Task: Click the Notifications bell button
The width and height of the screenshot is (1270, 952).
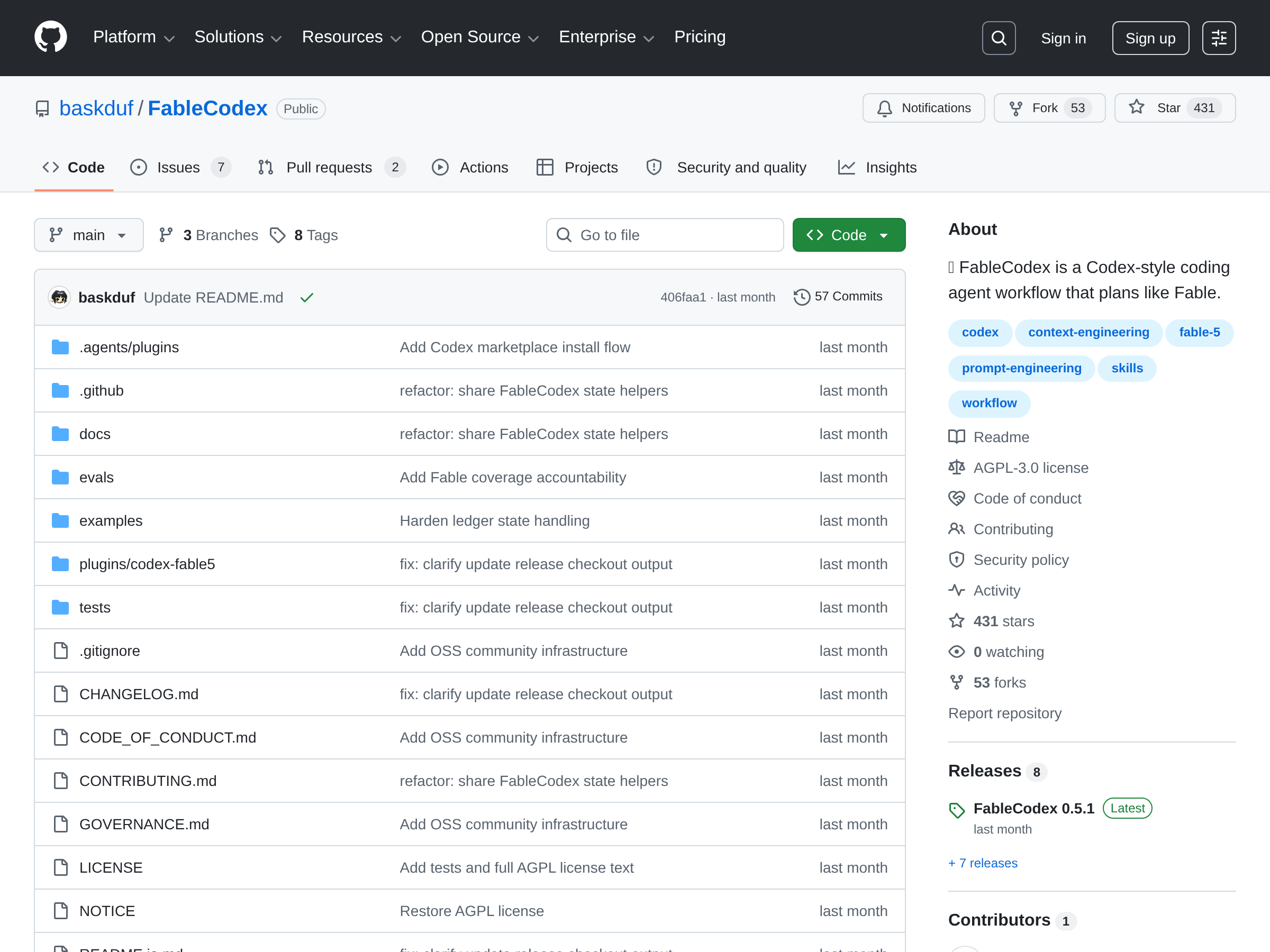Action: point(923,108)
